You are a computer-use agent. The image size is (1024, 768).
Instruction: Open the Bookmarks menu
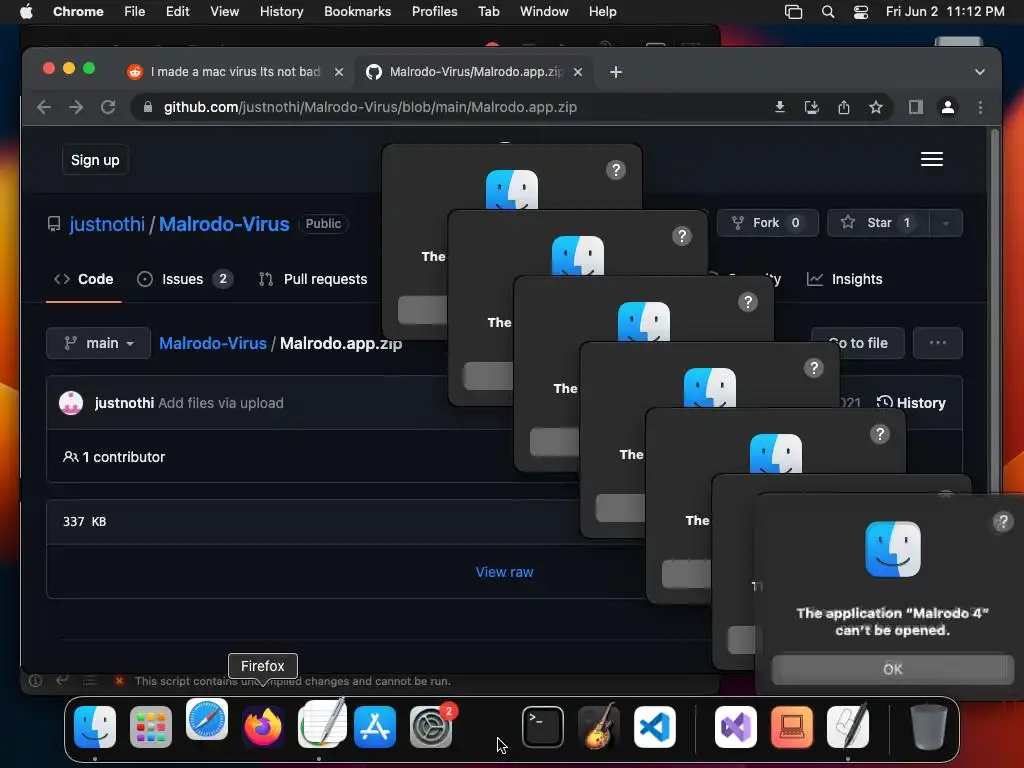pyautogui.click(x=357, y=11)
